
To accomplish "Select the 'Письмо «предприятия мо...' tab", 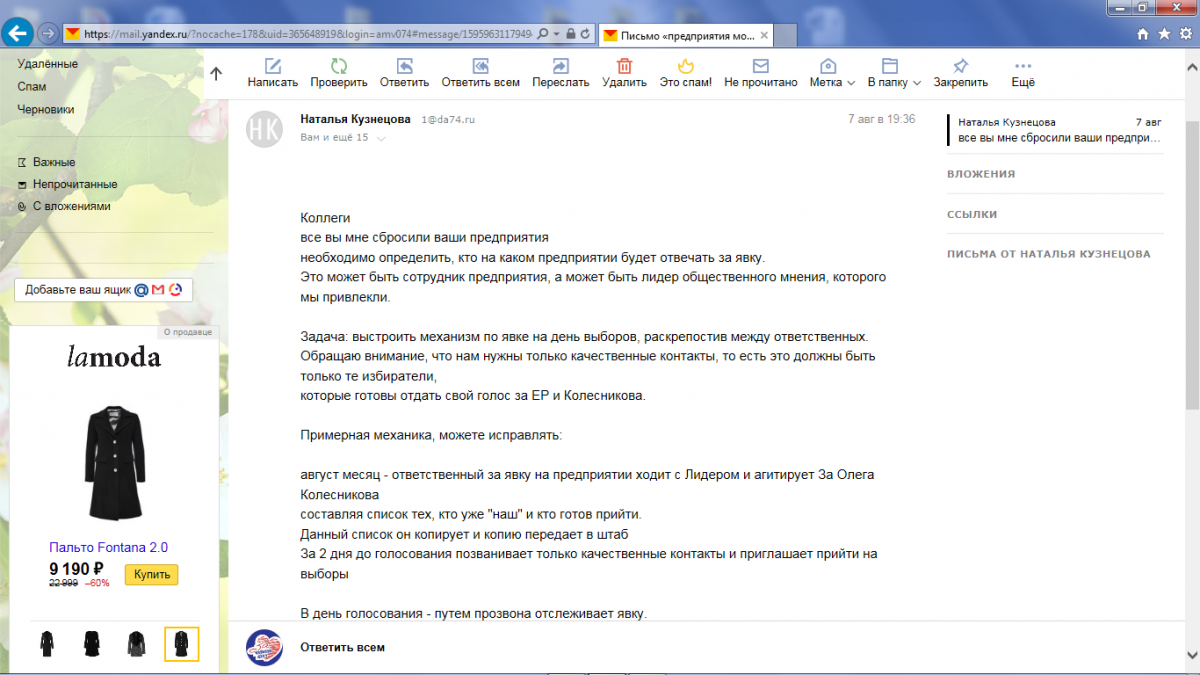I will pyautogui.click(x=688, y=35).
